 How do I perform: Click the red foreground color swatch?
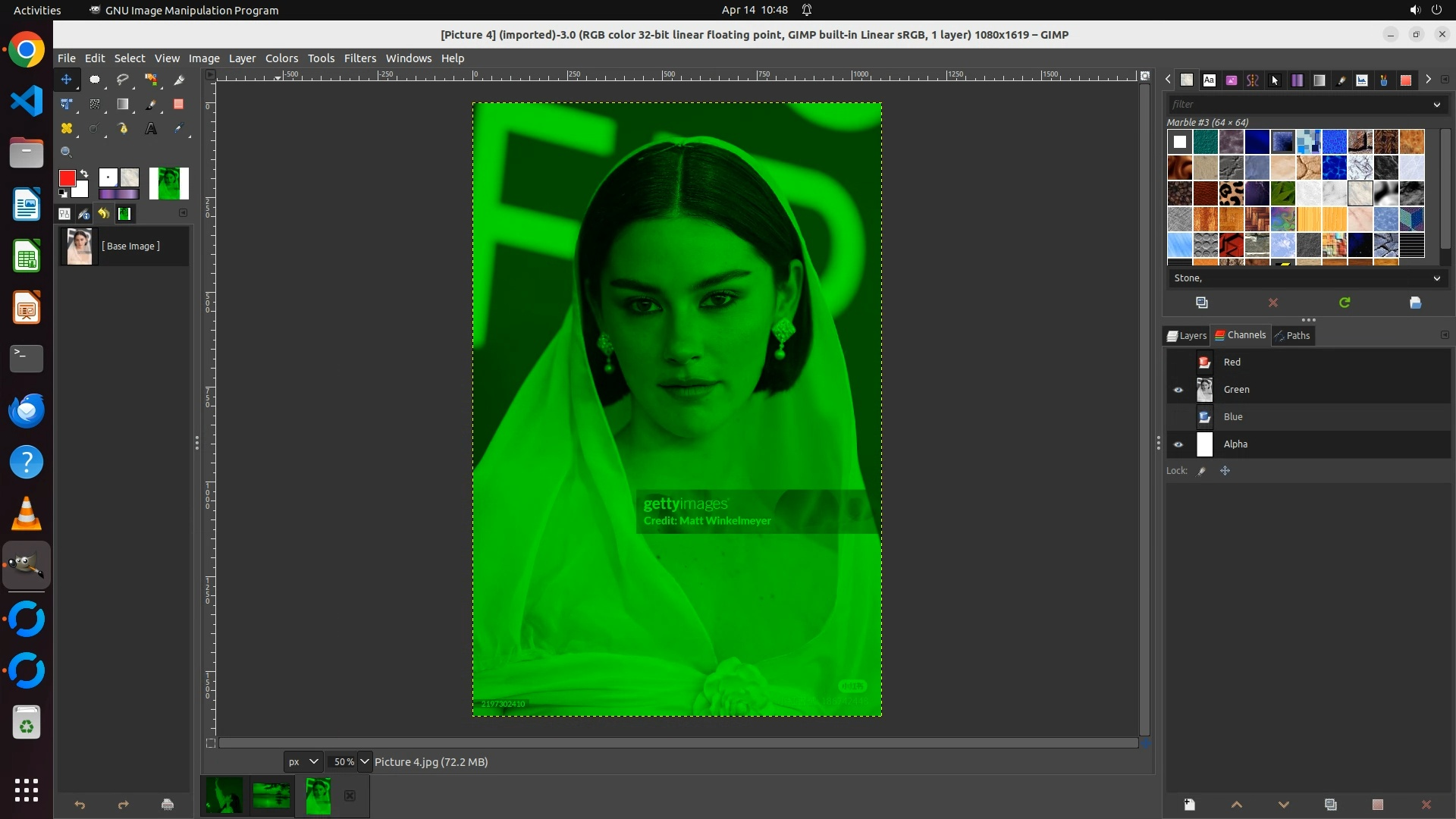tap(67, 178)
